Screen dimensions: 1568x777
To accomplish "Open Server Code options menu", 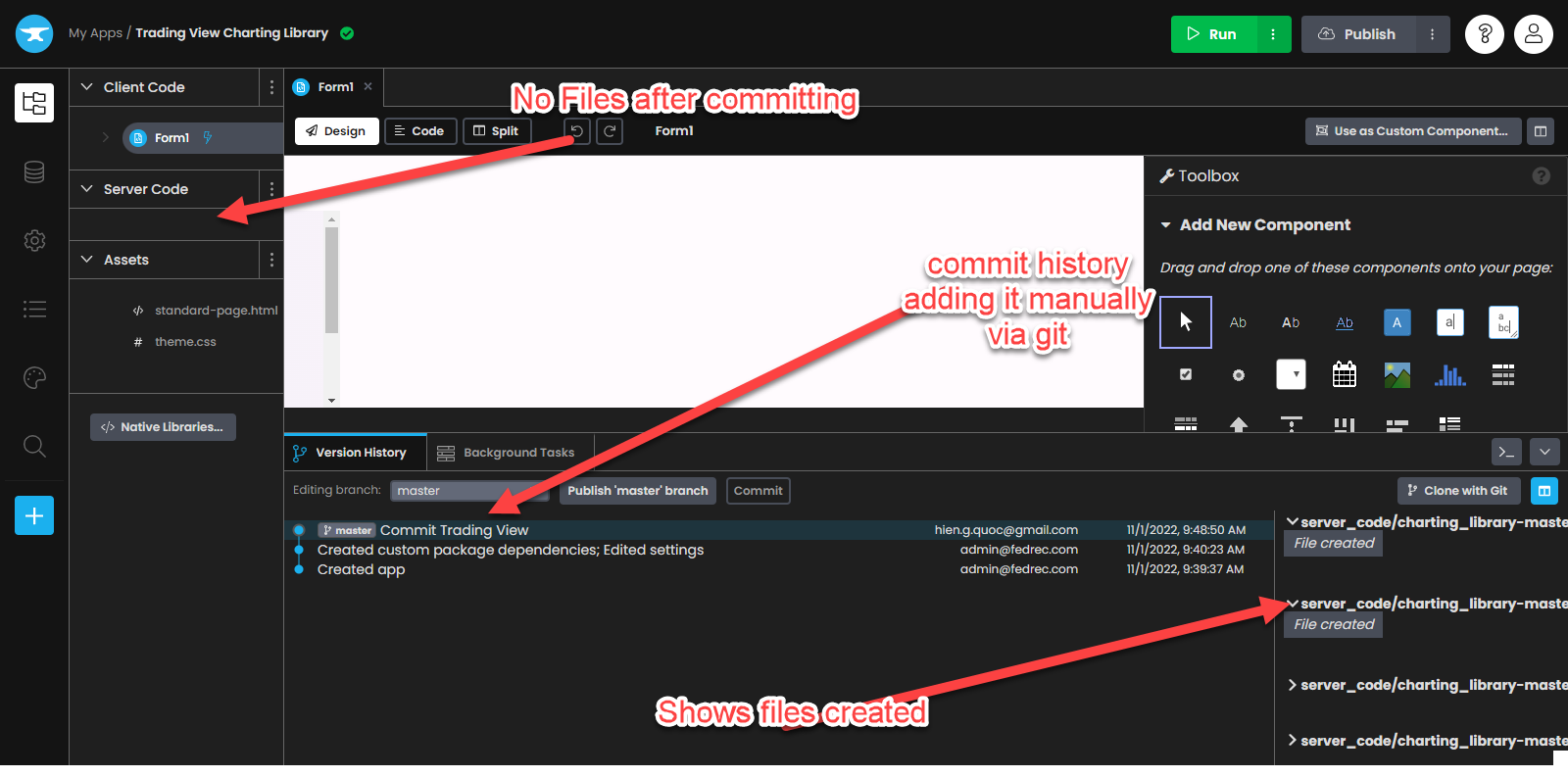I will click(271, 189).
